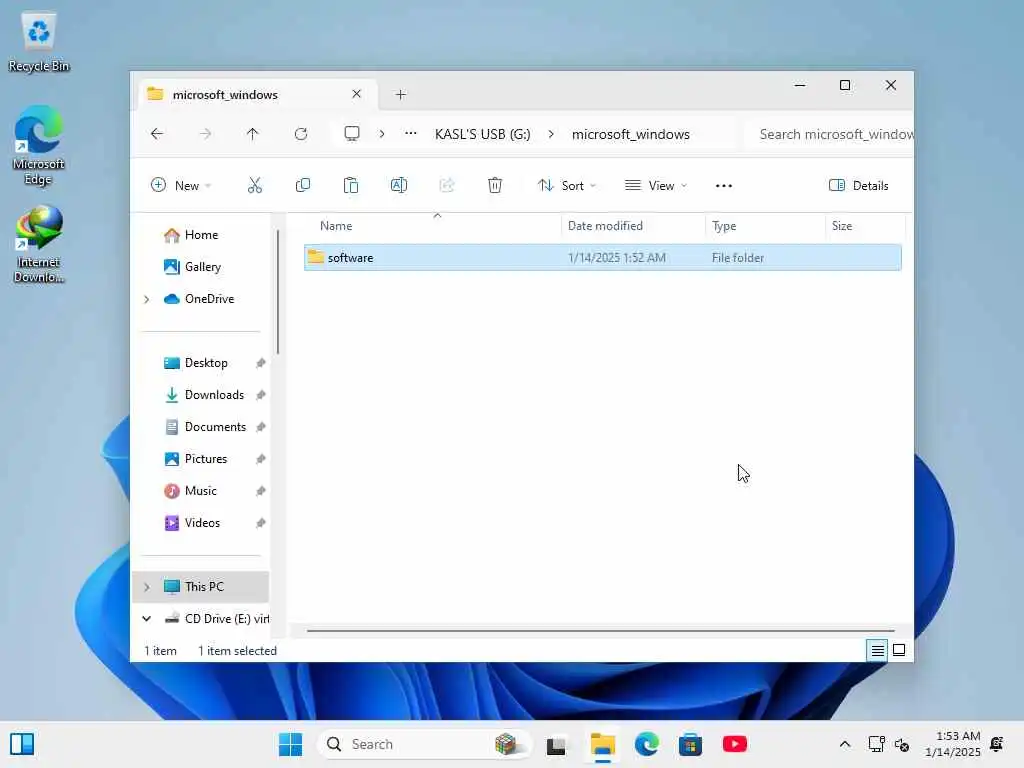Open Windows Start menu
Screen dimensions: 1024x768
click(x=290, y=744)
